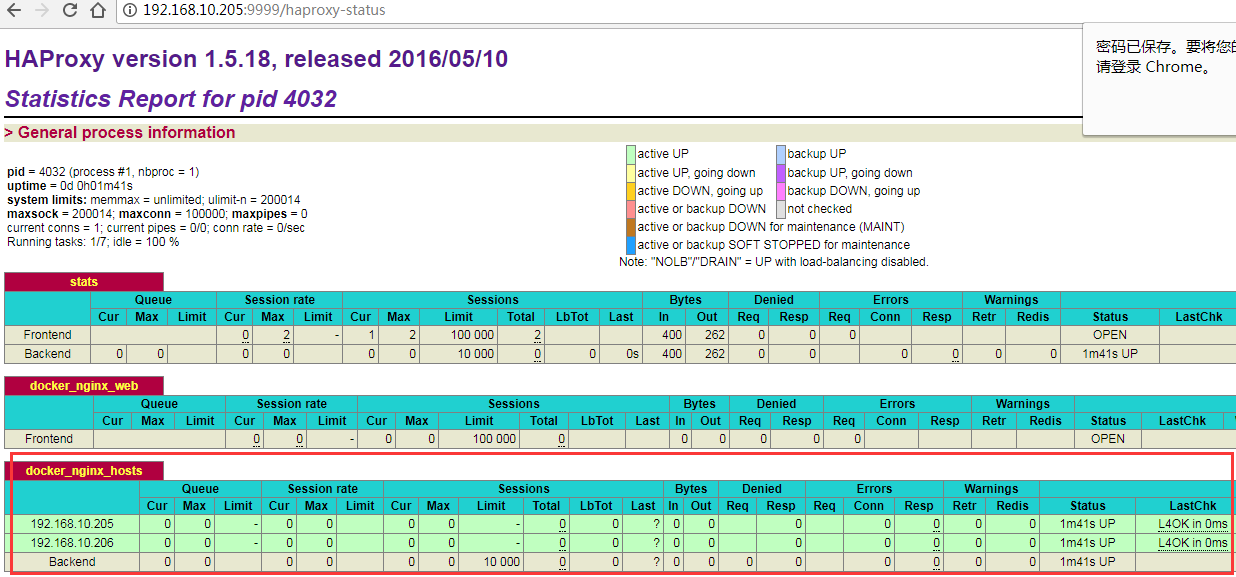
Task: Click the browser forward arrow
Action: click(42, 11)
